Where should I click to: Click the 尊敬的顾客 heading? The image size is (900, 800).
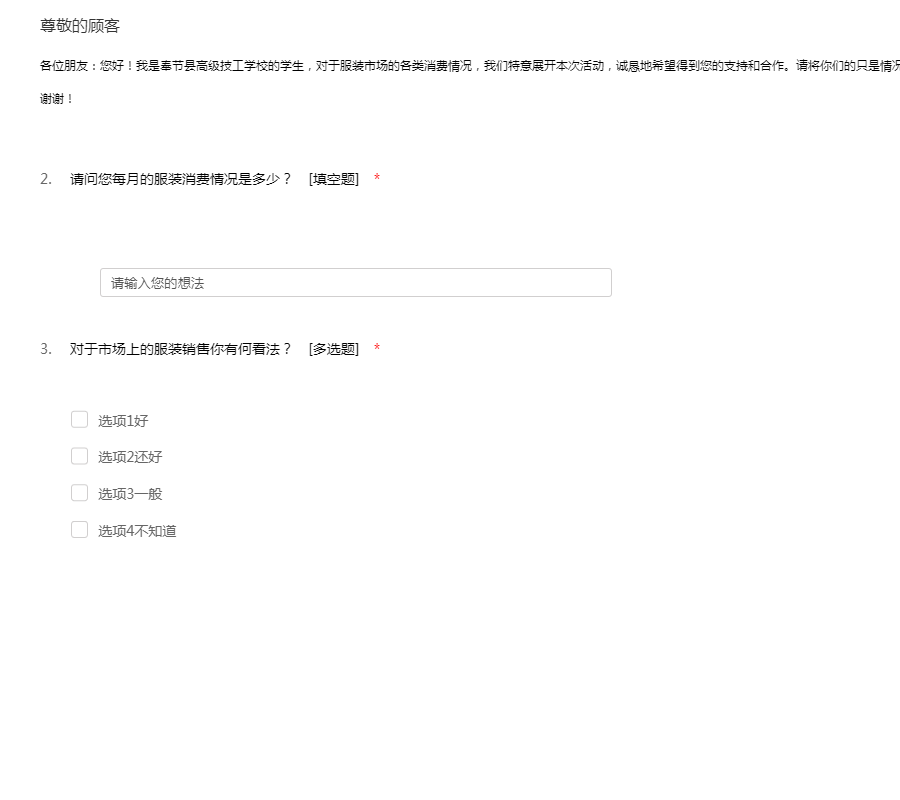coord(80,26)
